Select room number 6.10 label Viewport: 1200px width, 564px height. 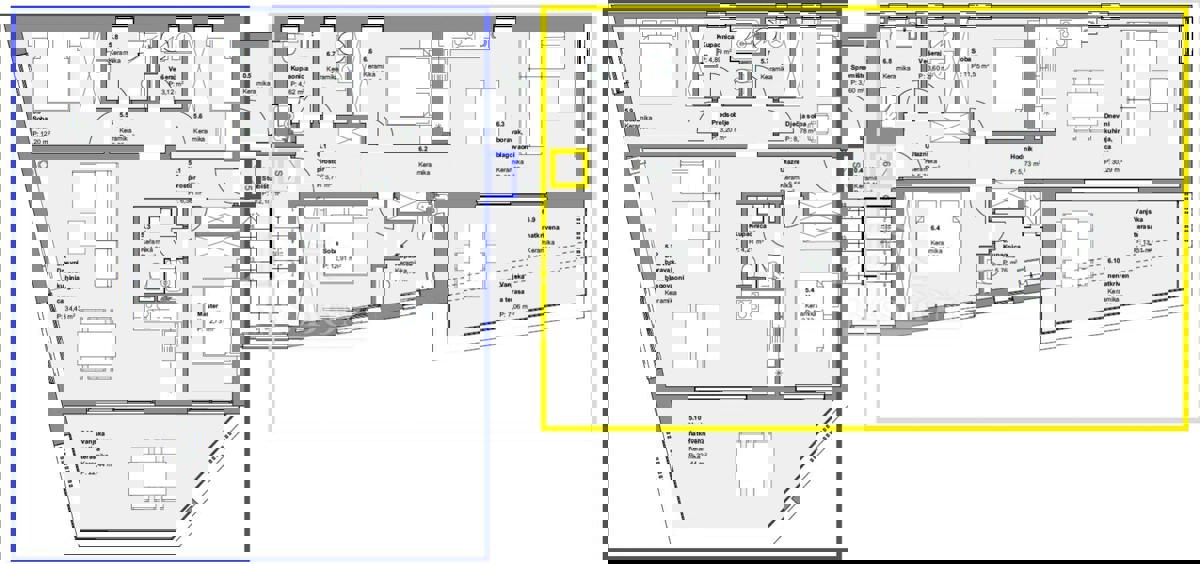[1112, 261]
